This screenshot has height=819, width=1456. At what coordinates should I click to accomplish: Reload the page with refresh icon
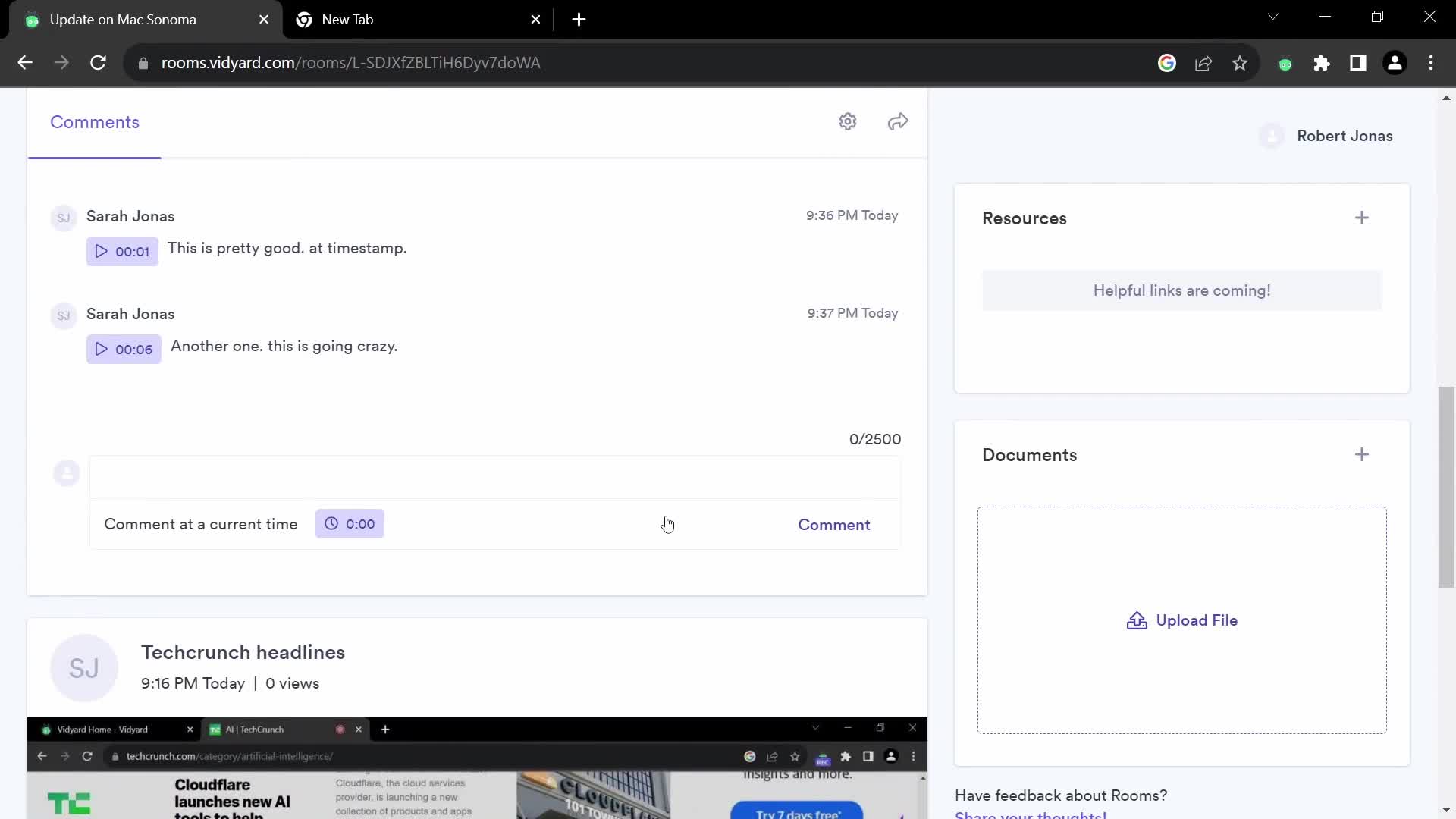(98, 63)
